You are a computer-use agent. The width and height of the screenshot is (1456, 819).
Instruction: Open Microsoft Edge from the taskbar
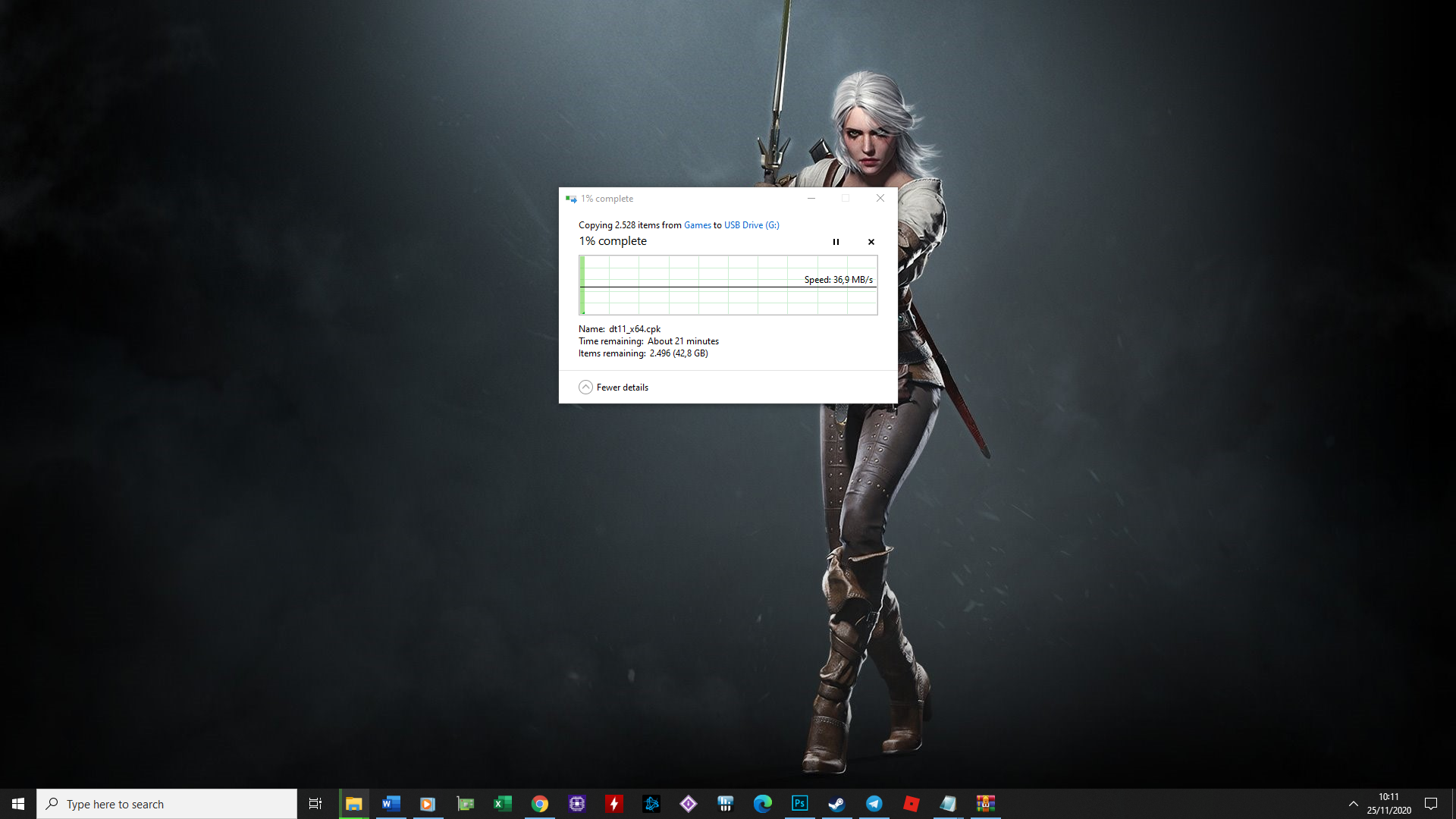point(762,804)
